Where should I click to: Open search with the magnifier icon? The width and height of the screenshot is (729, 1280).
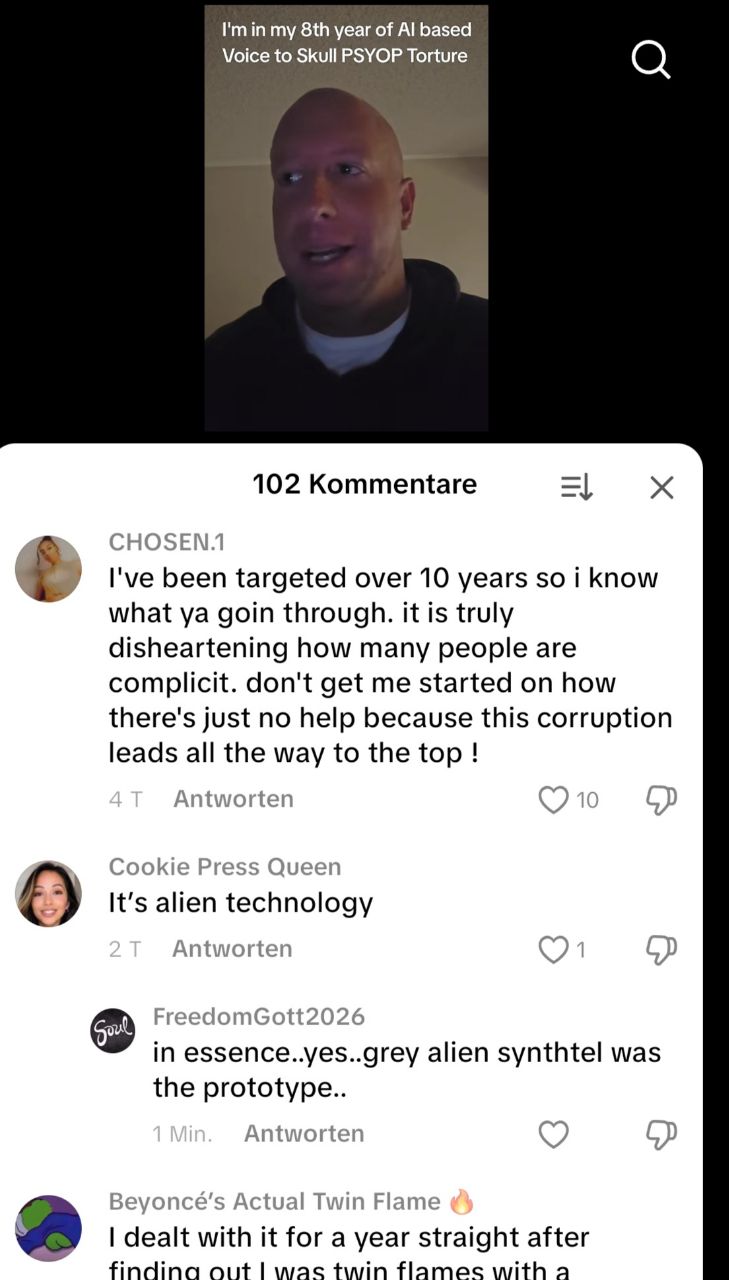point(651,60)
